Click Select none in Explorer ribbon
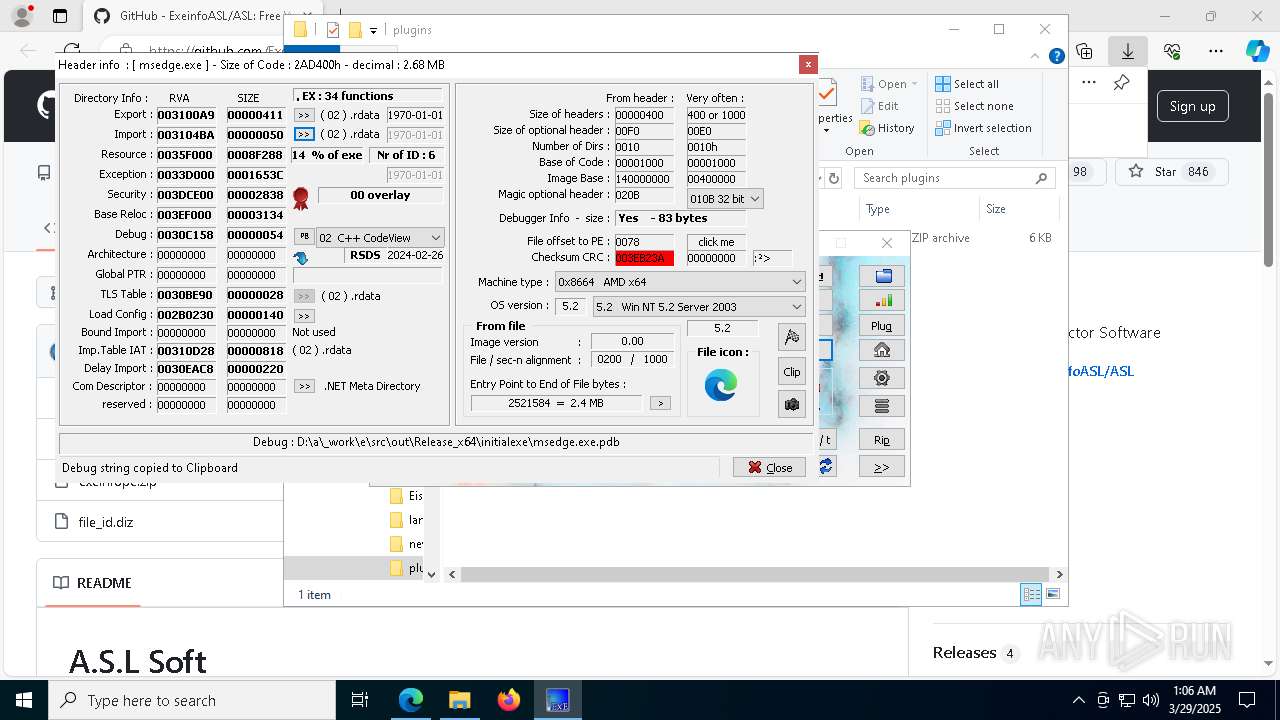This screenshot has height=720, width=1280. pos(974,106)
